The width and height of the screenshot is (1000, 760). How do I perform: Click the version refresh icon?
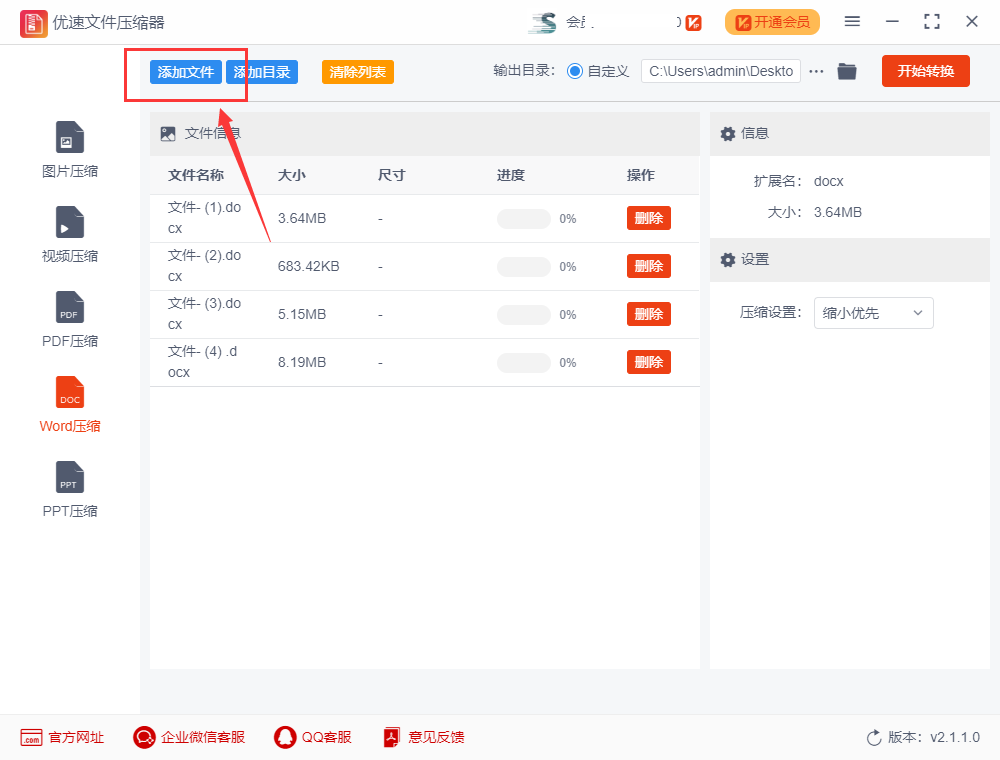coord(874,738)
